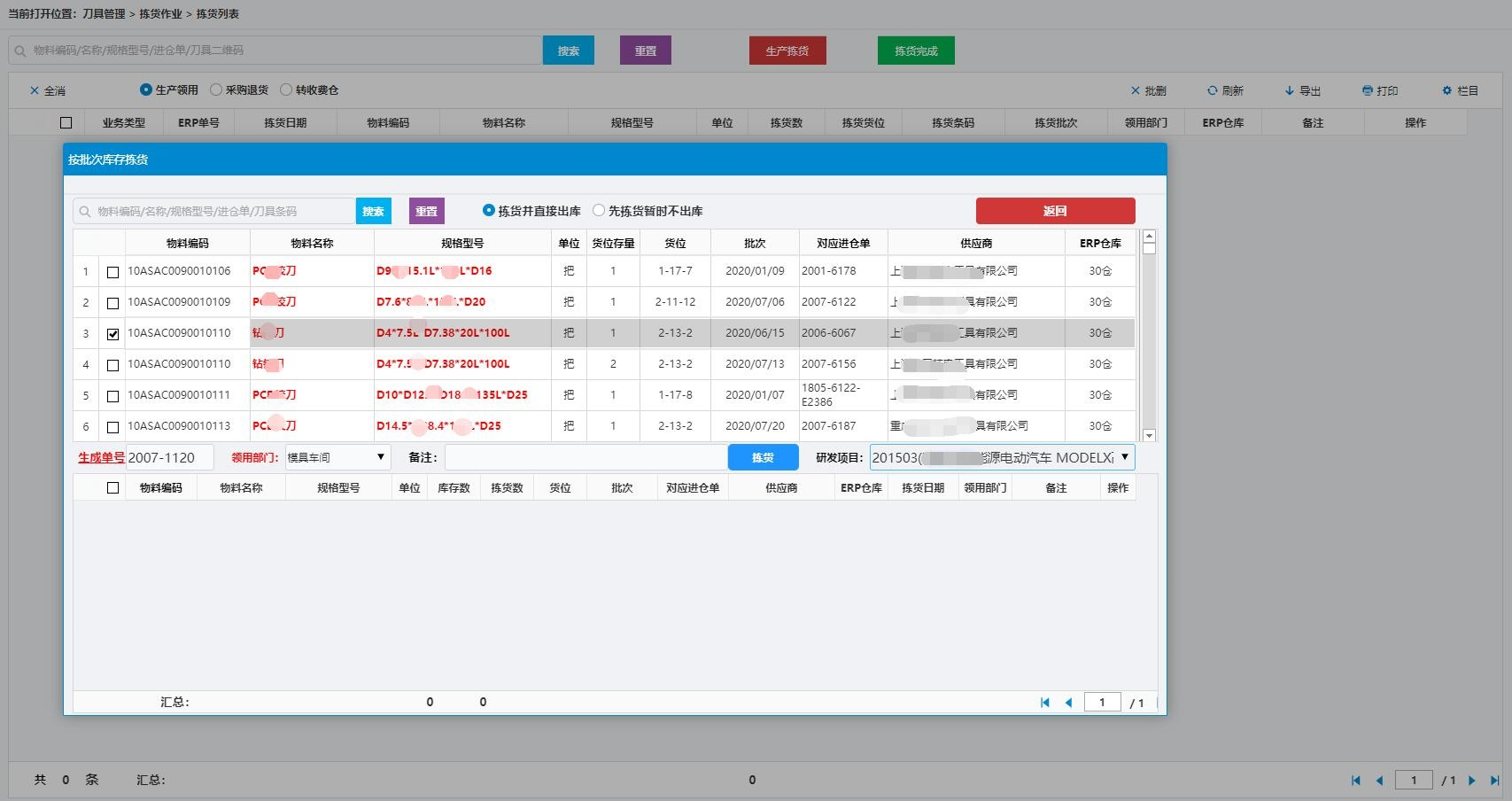Choose 先拣货暂时不出库 option
1512x801 pixels.
[x=599, y=210]
